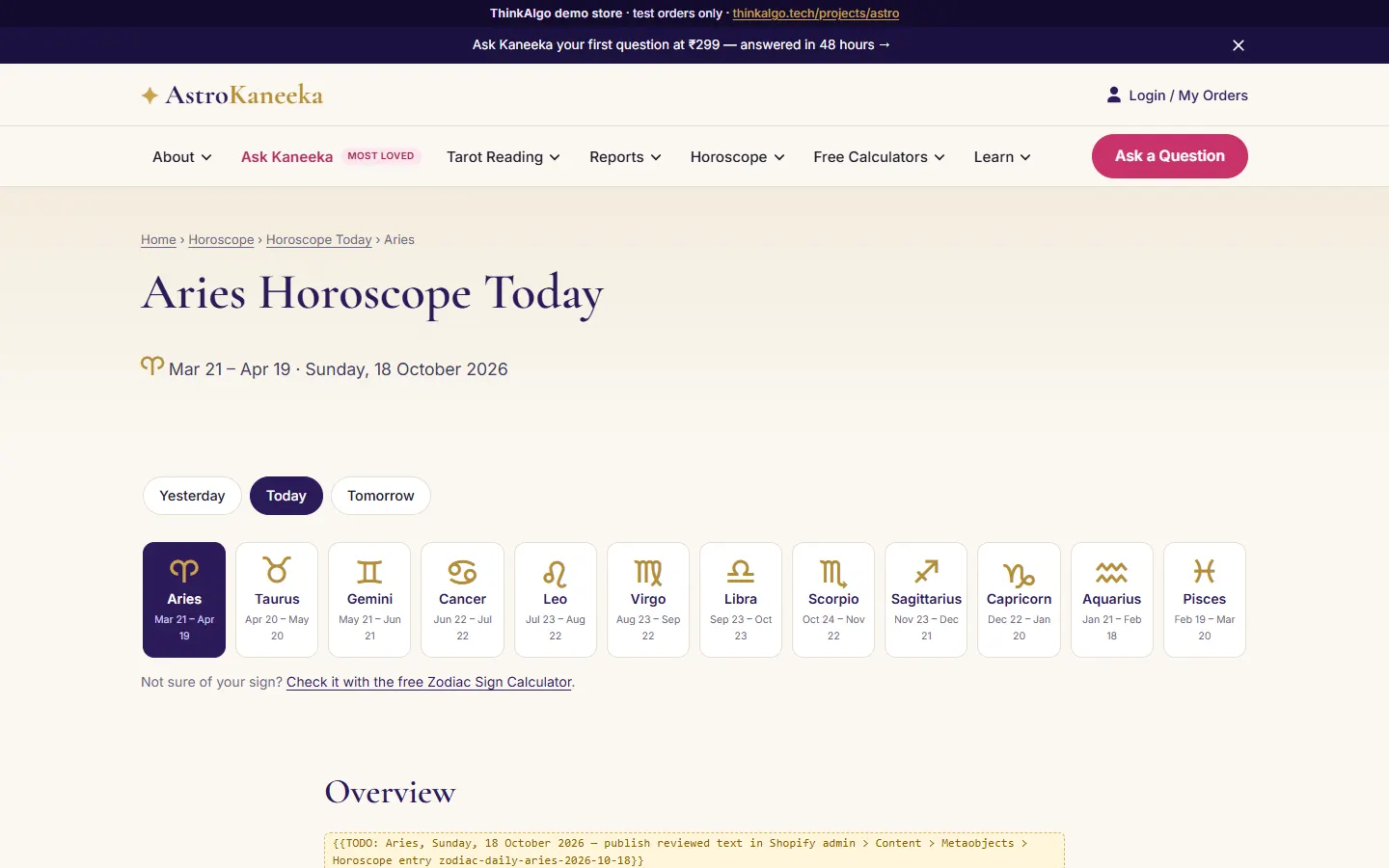Choose the Libra zodiac sign card

[x=741, y=600]
